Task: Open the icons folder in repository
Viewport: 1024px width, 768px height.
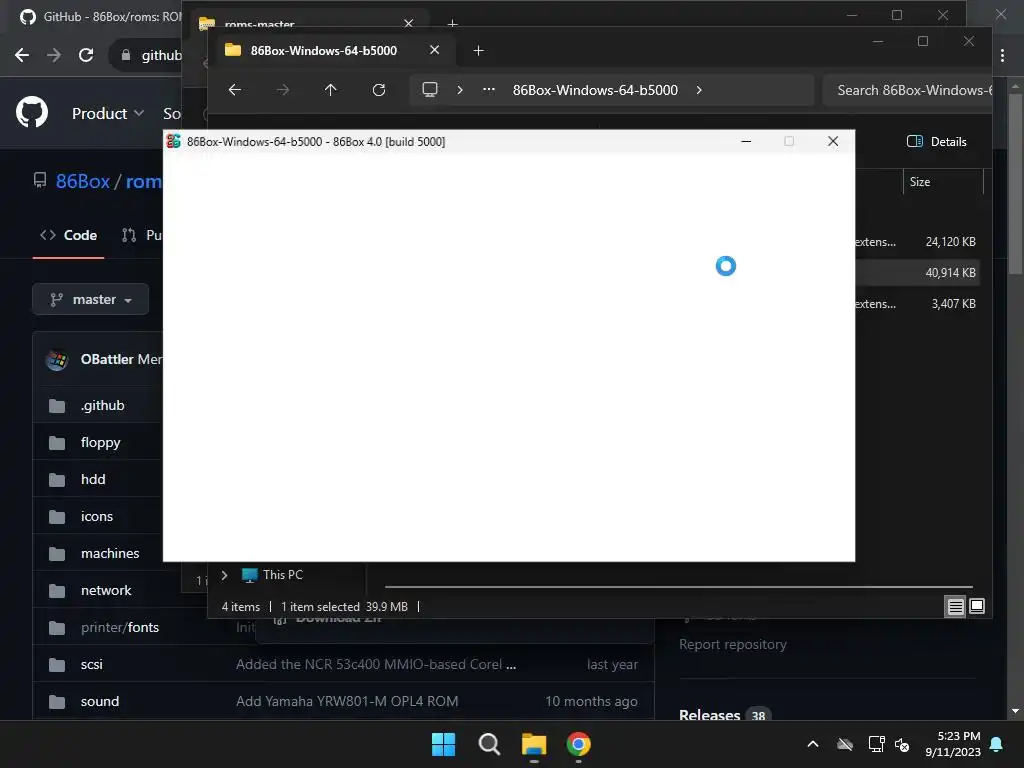Action: 97,517
